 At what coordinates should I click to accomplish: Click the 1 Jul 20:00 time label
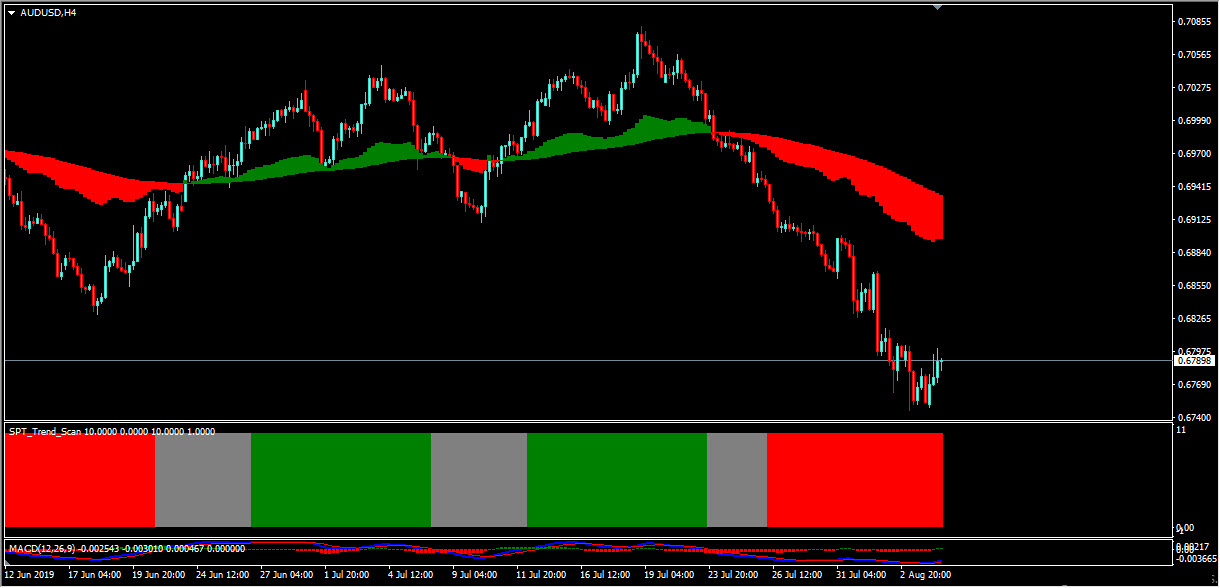click(x=347, y=575)
